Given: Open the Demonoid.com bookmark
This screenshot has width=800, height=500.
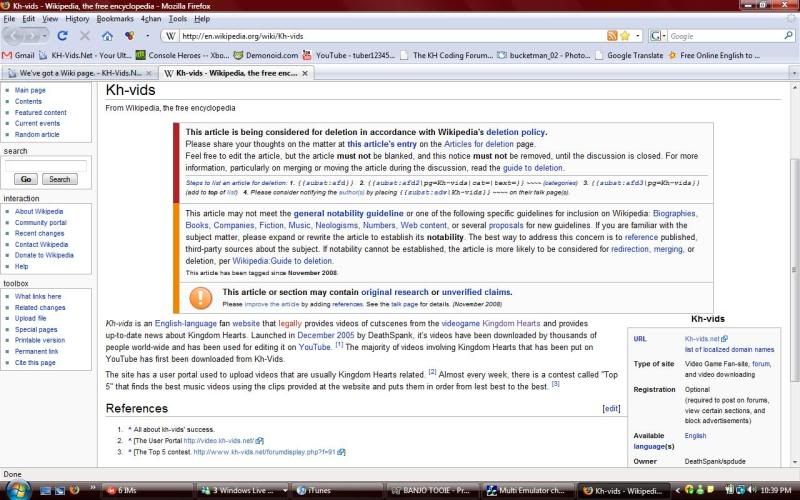Looking at the screenshot, I should [265, 55].
